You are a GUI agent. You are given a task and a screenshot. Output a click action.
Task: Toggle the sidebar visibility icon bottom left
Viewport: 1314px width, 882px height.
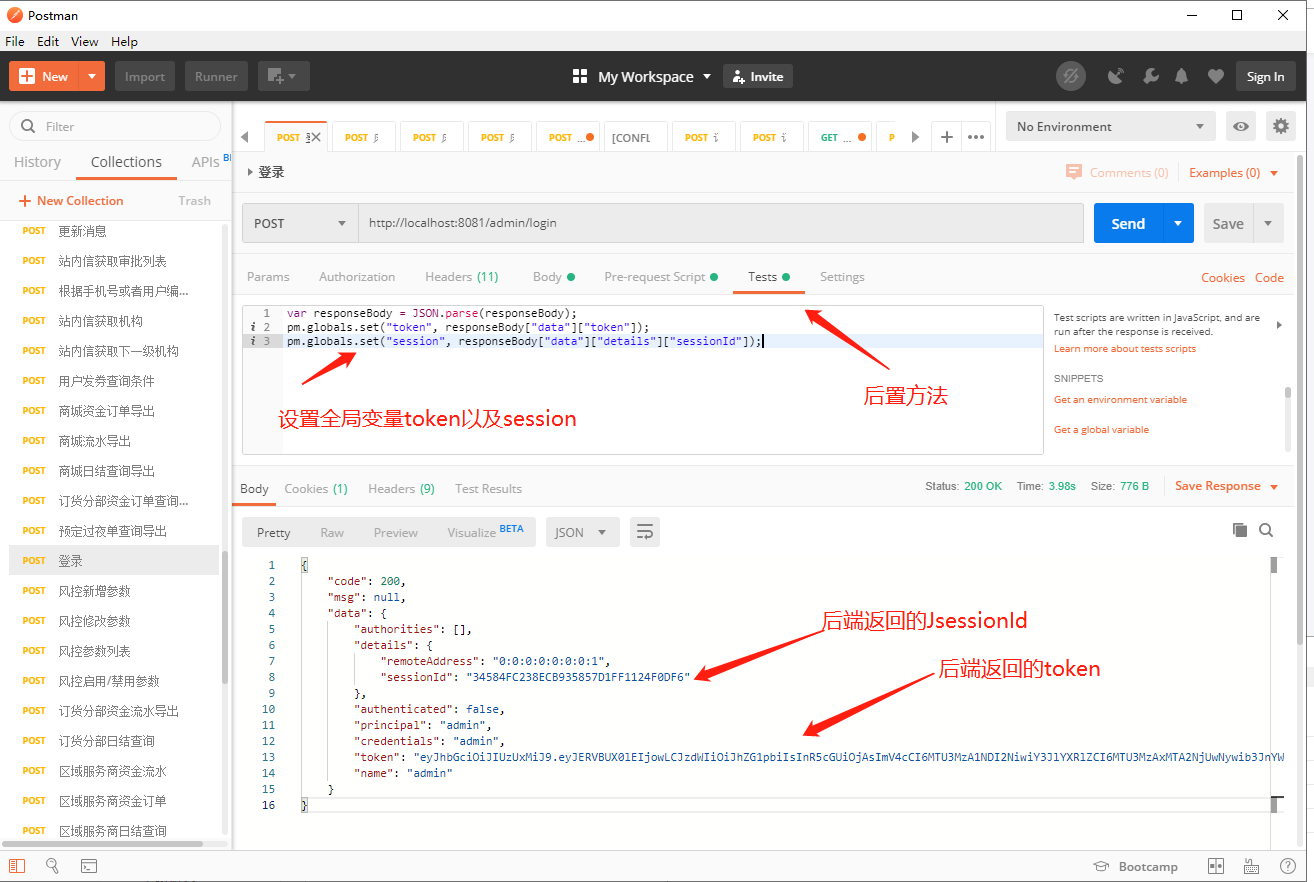pyautogui.click(x=17, y=866)
